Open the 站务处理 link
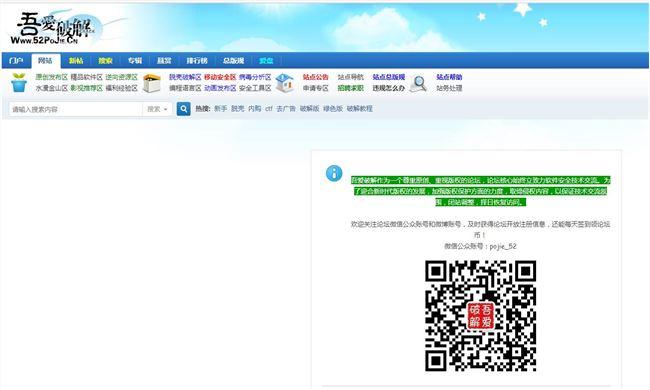 click(449, 88)
